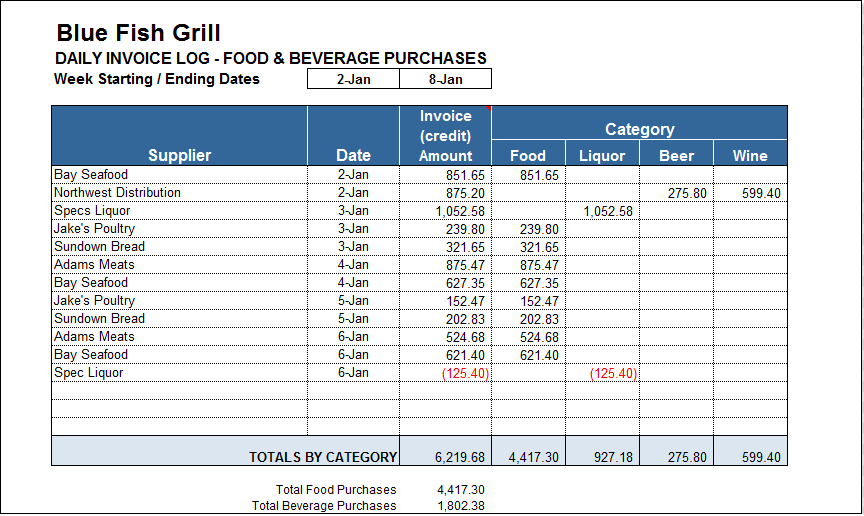Click the "TOTALS BY CATEGORY" label cell

pyautogui.click(x=322, y=457)
